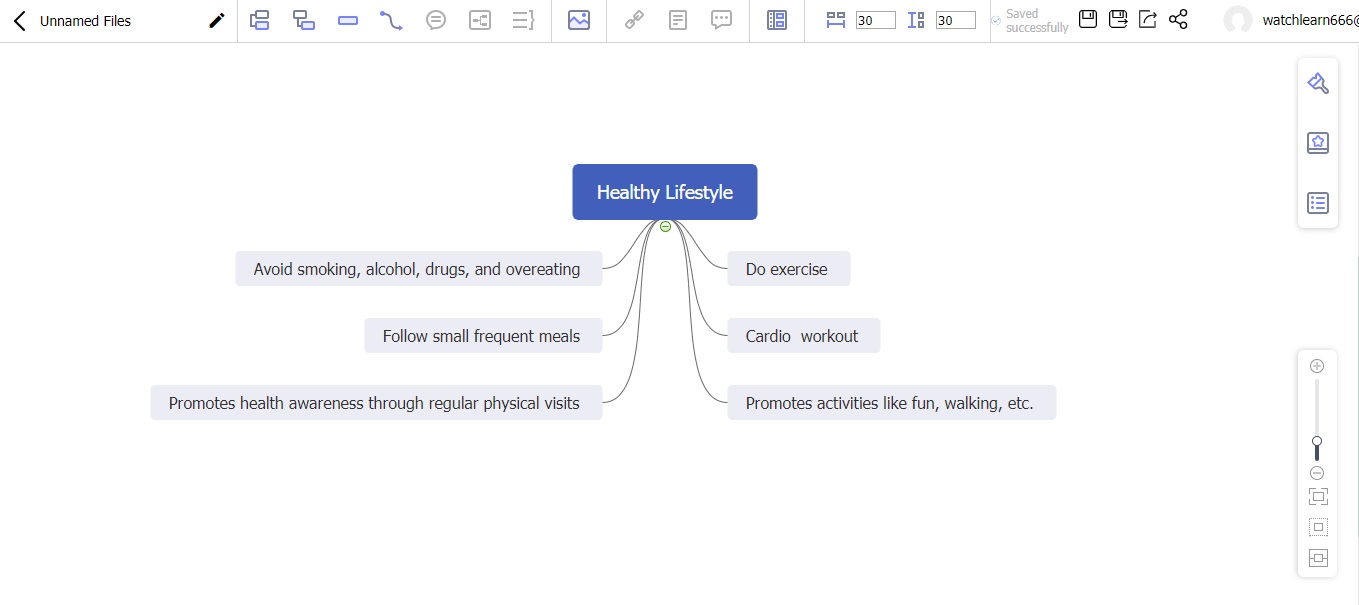Click the zoom out minus button
Screen dimensions: 1359x605
(x=1317, y=473)
